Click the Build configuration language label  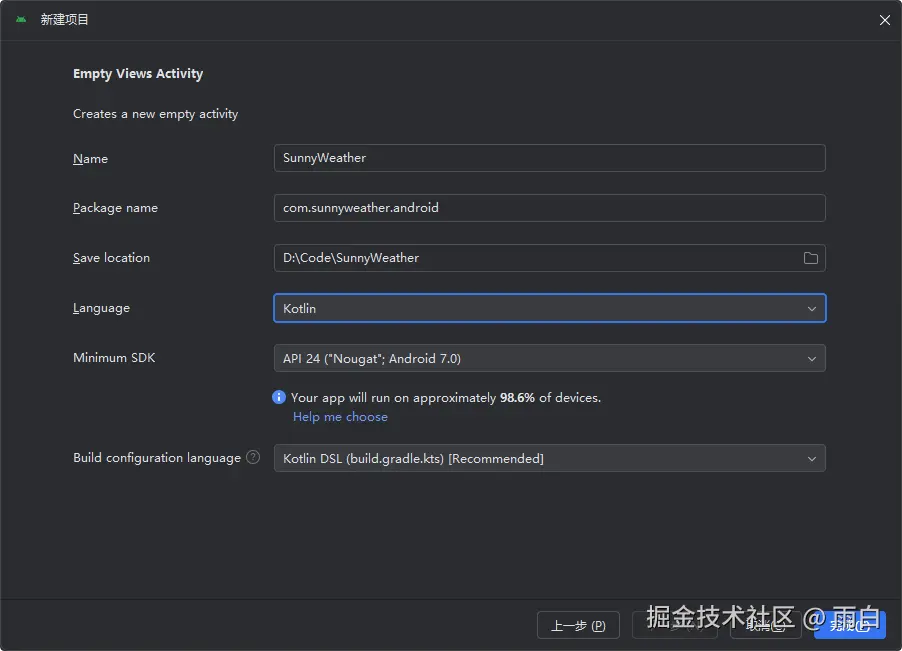click(157, 457)
